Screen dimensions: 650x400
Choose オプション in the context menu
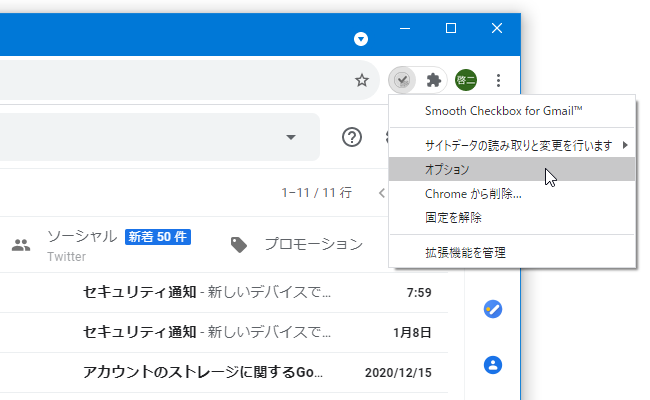tap(512, 169)
